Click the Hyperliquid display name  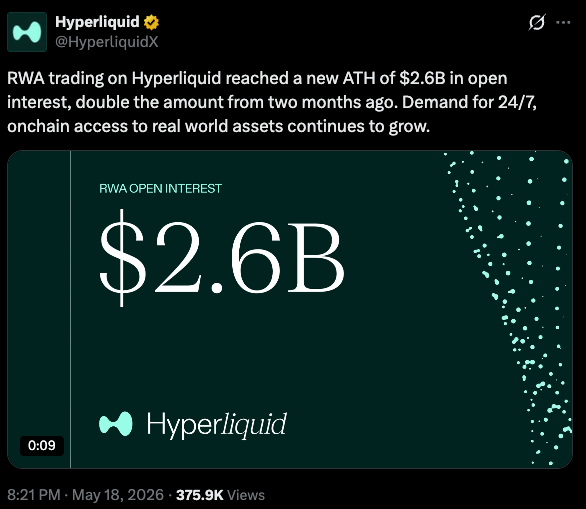97,22
